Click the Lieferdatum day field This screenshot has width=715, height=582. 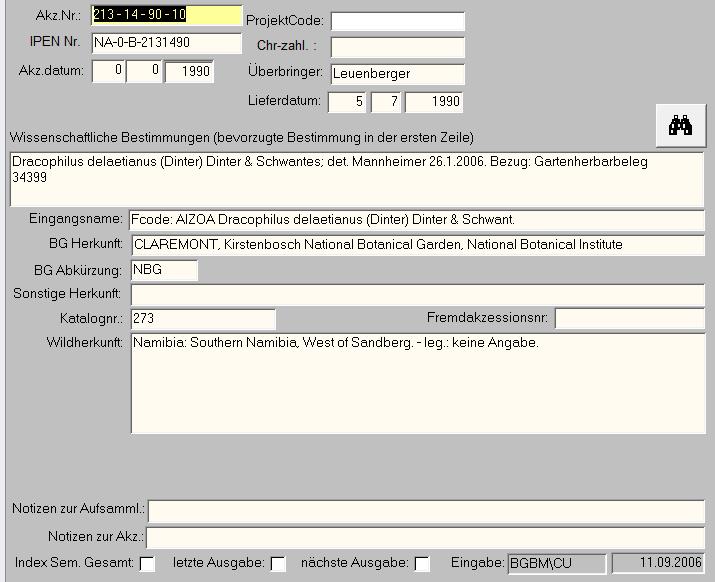tap(347, 102)
